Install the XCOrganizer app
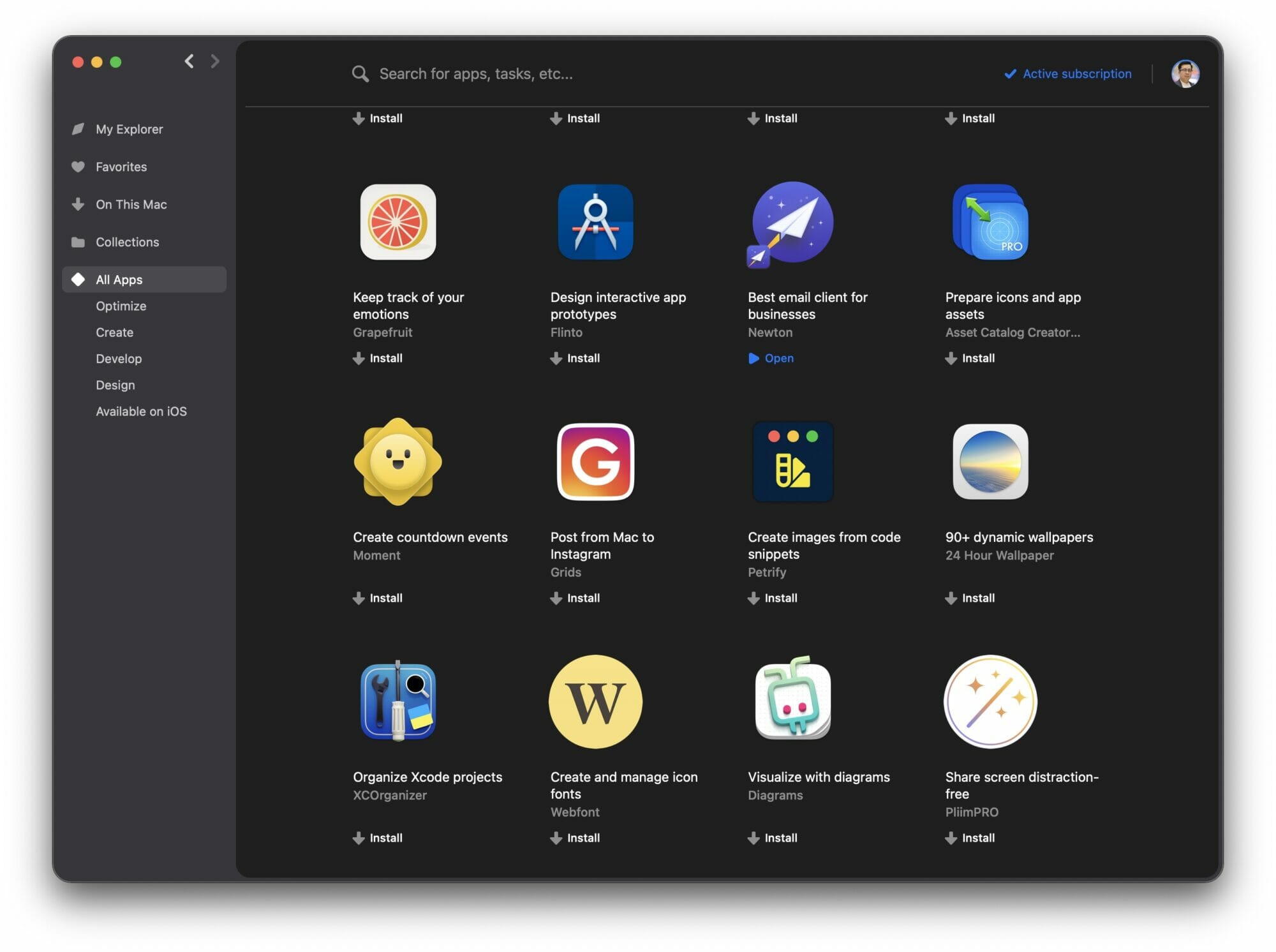The width and height of the screenshot is (1276, 952). (378, 838)
